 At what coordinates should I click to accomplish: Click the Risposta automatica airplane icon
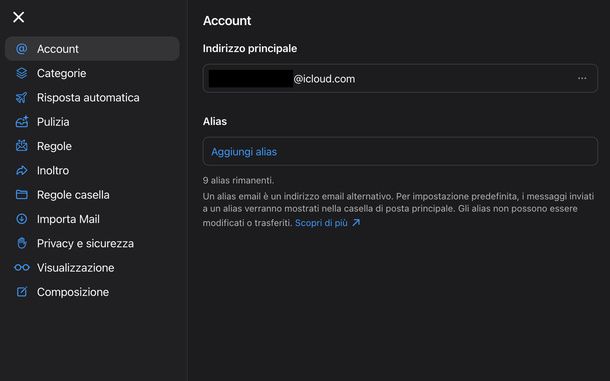tap(22, 97)
